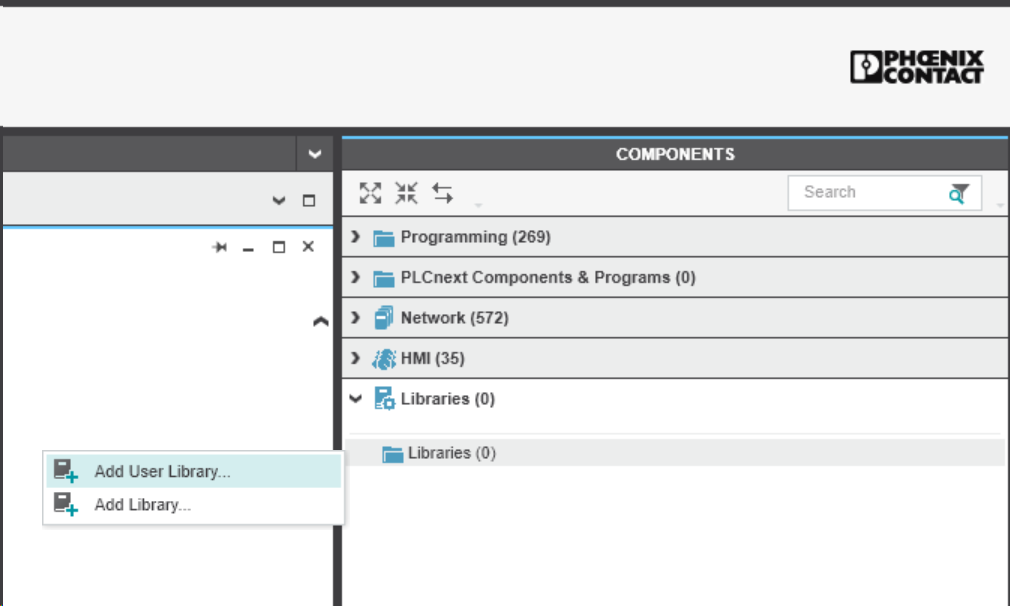The width and height of the screenshot is (1010, 606).
Task: Choose Add User Library from context menu
Action: [162, 472]
